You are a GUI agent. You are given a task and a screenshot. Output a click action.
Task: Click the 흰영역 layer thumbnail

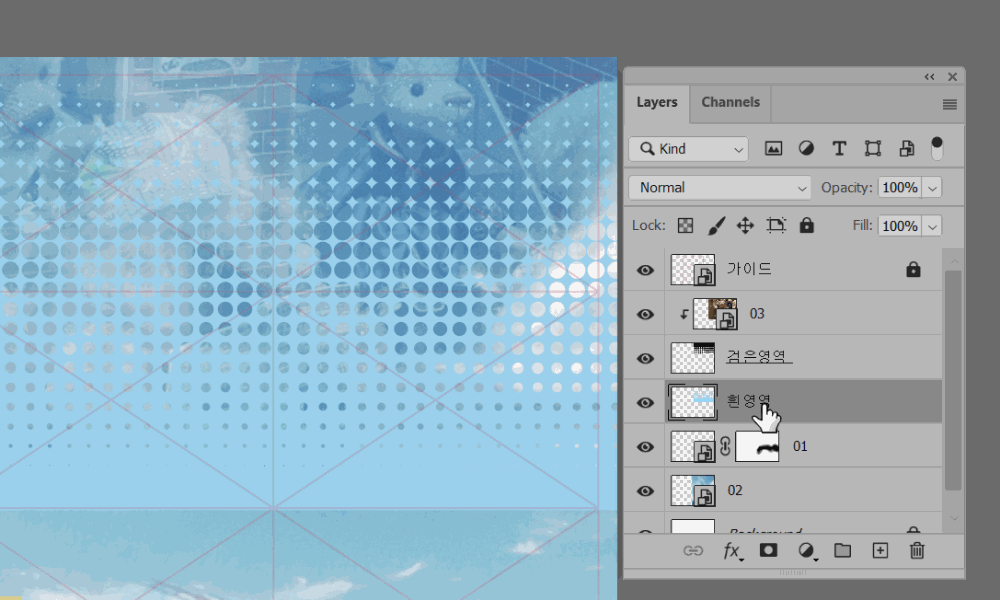[693, 402]
